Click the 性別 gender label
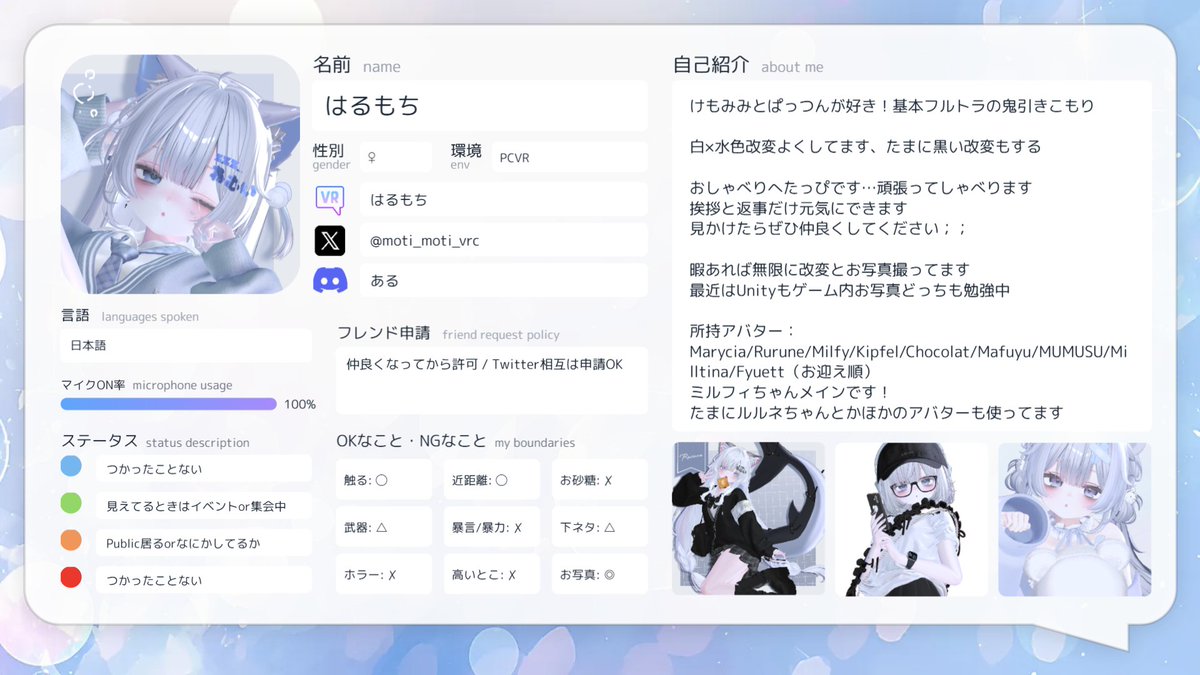Viewport: 1200px width, 675px height. [331, 156]
